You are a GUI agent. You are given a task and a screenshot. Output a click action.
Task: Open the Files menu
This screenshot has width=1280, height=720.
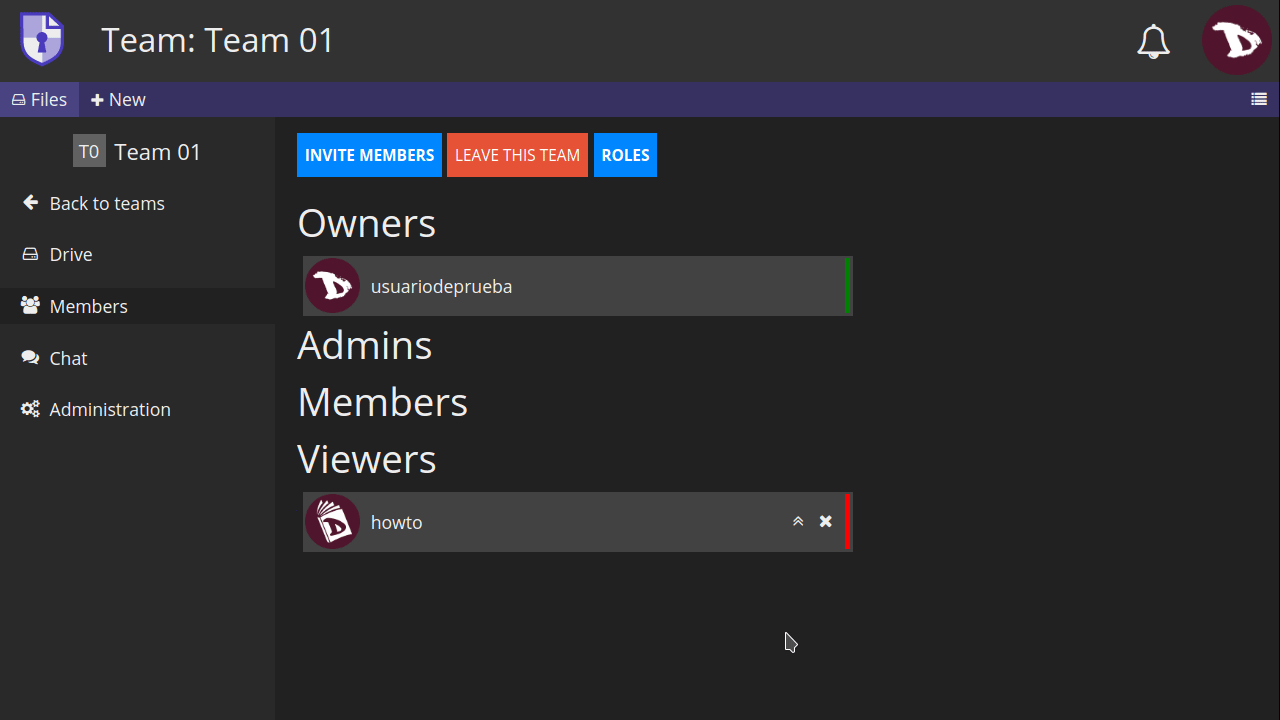(x=40, y=100)
